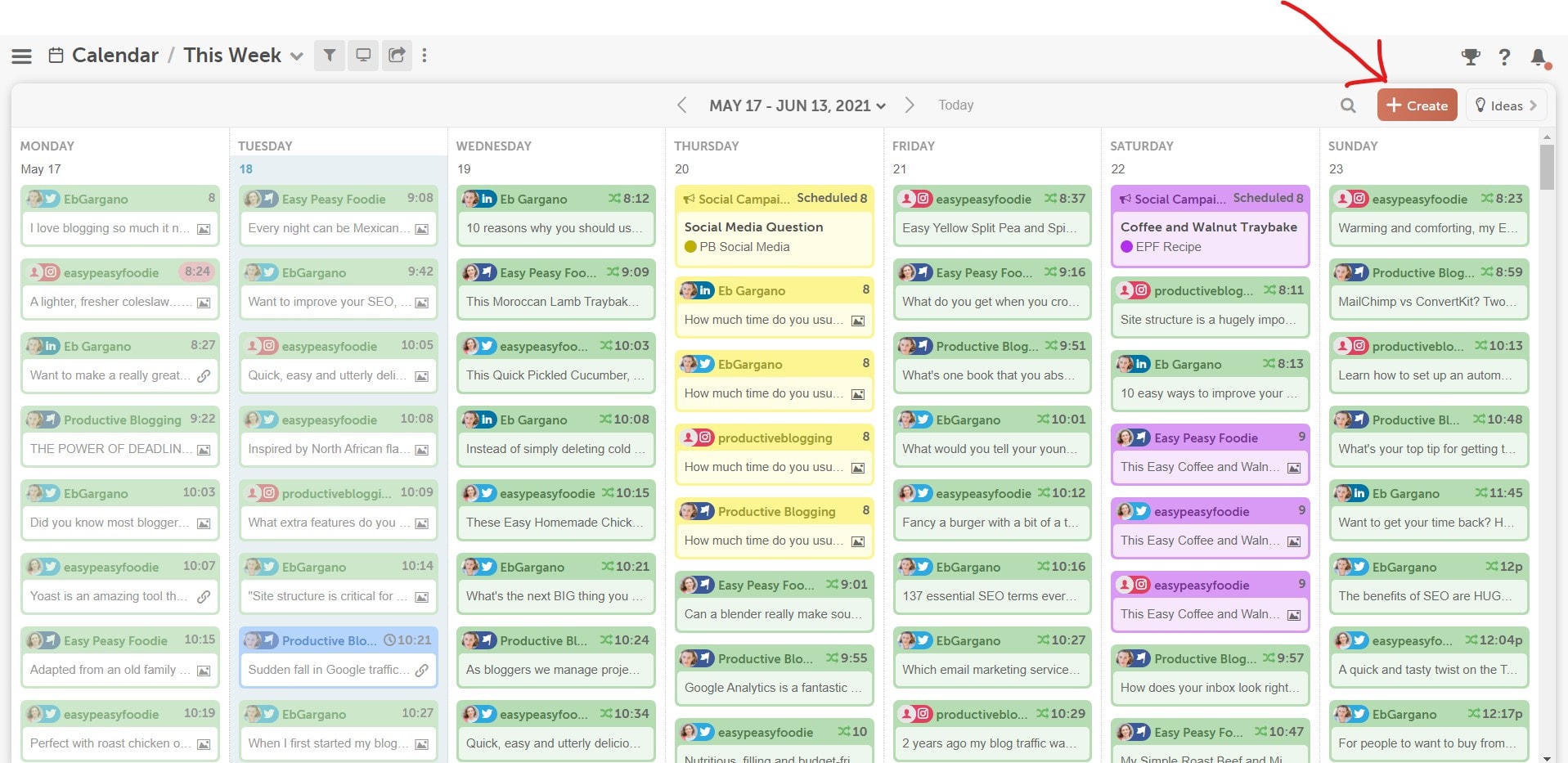
Task: Click image icon on 'Every night can be Mexican' post
Action: click(x=422, y=229)
